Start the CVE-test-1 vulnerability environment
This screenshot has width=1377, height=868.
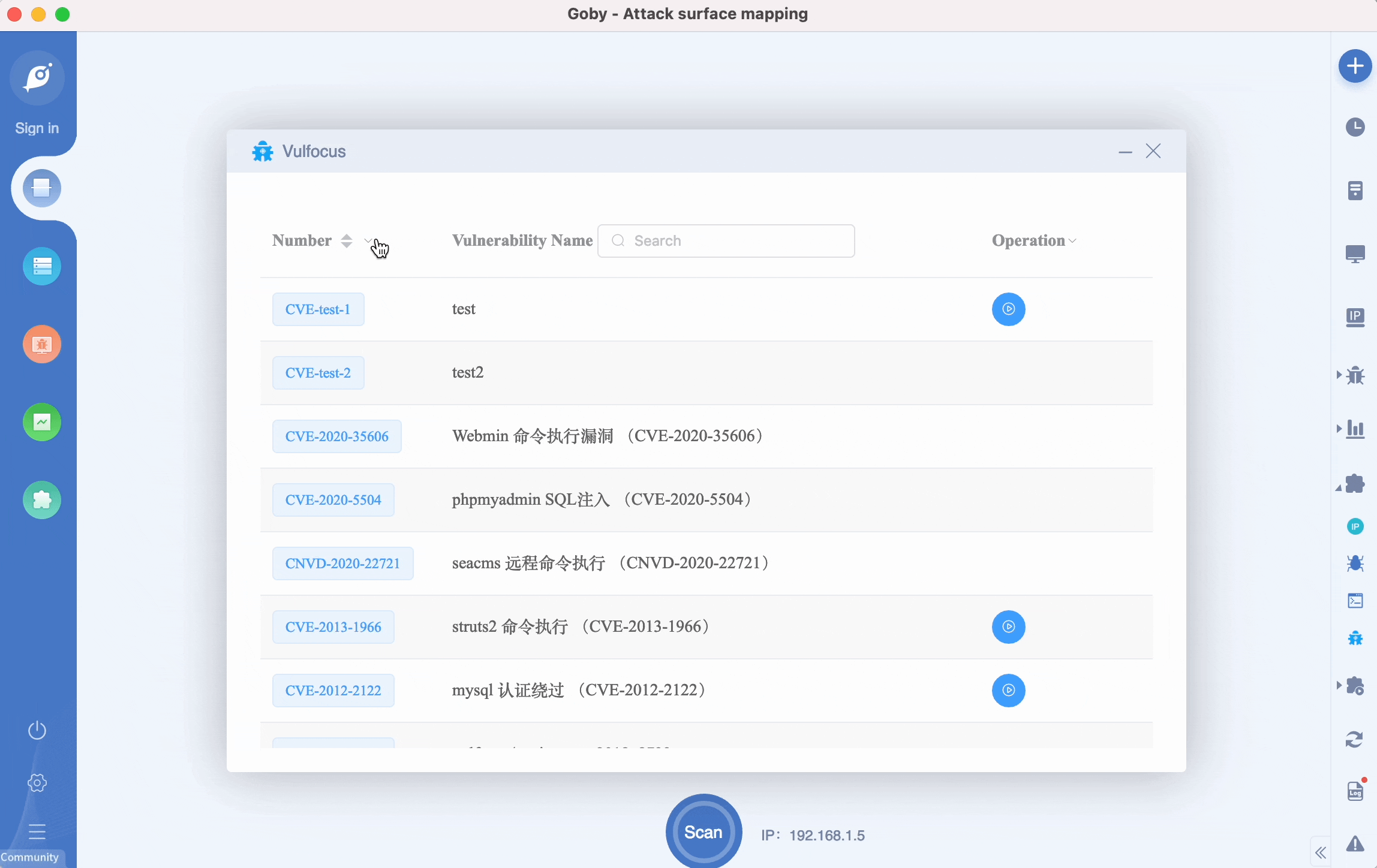click(x=1008, y=309)
